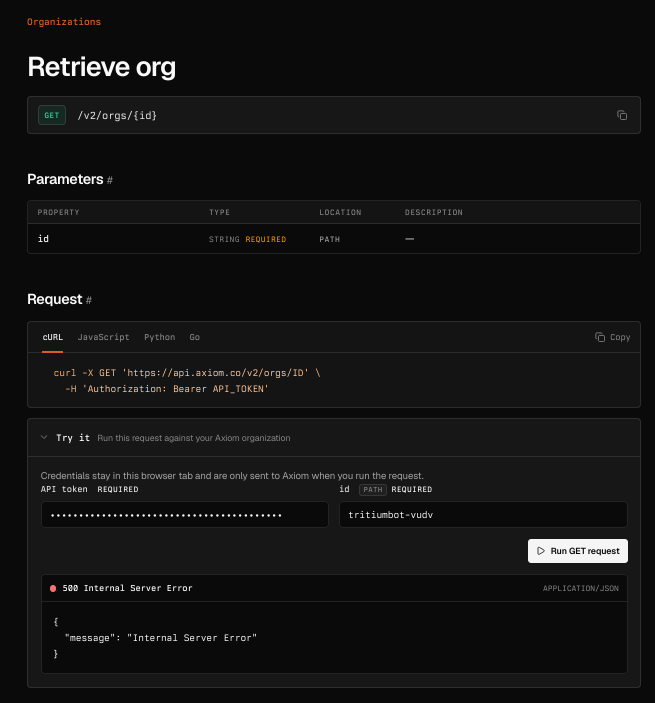Click the STRING type cell
The image size is (655, 703).
click(224, 239)
